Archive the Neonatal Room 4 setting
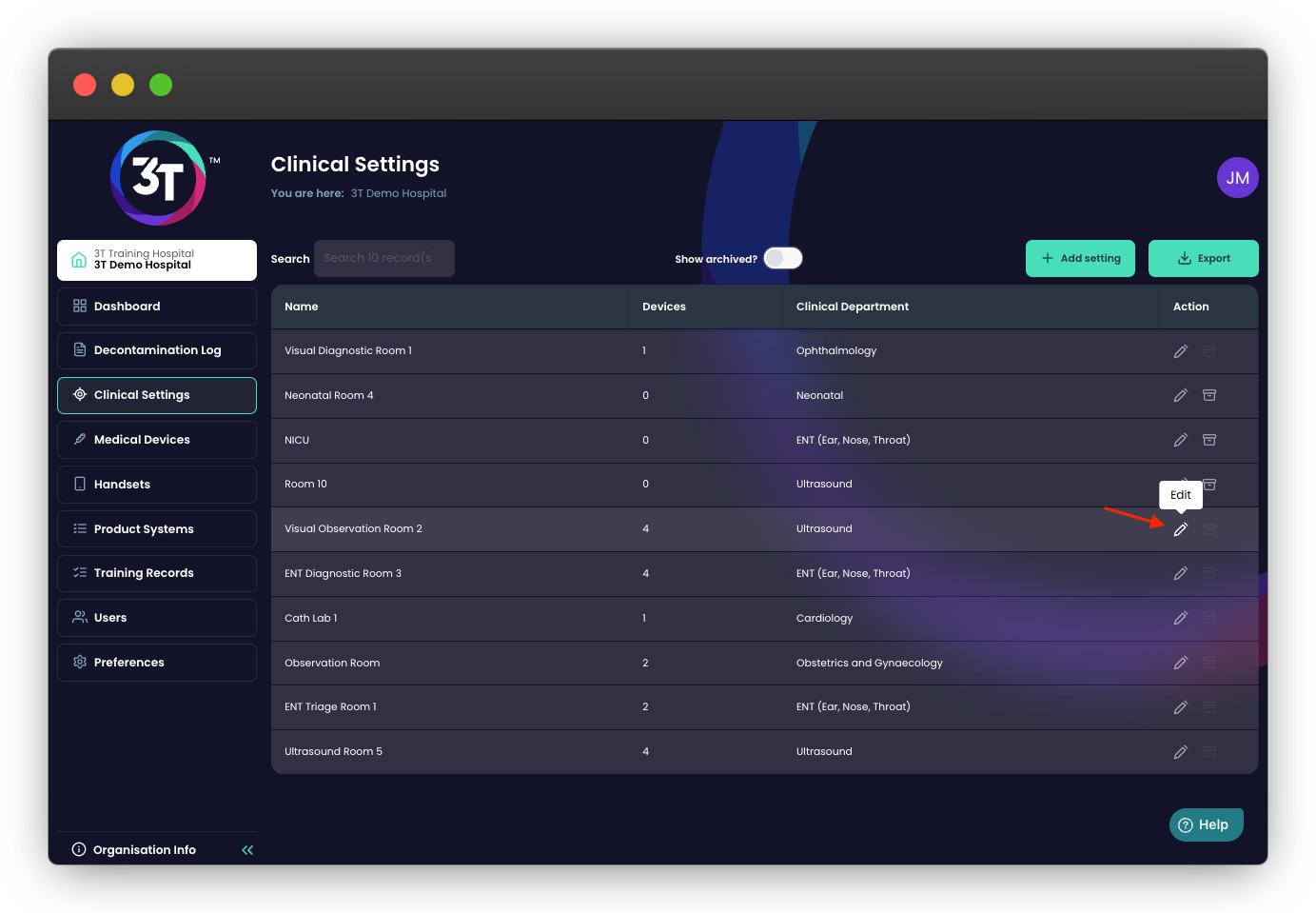The height and width of the screenshot is (913, 1316). pyautogui.click(x=1209, y=395)
